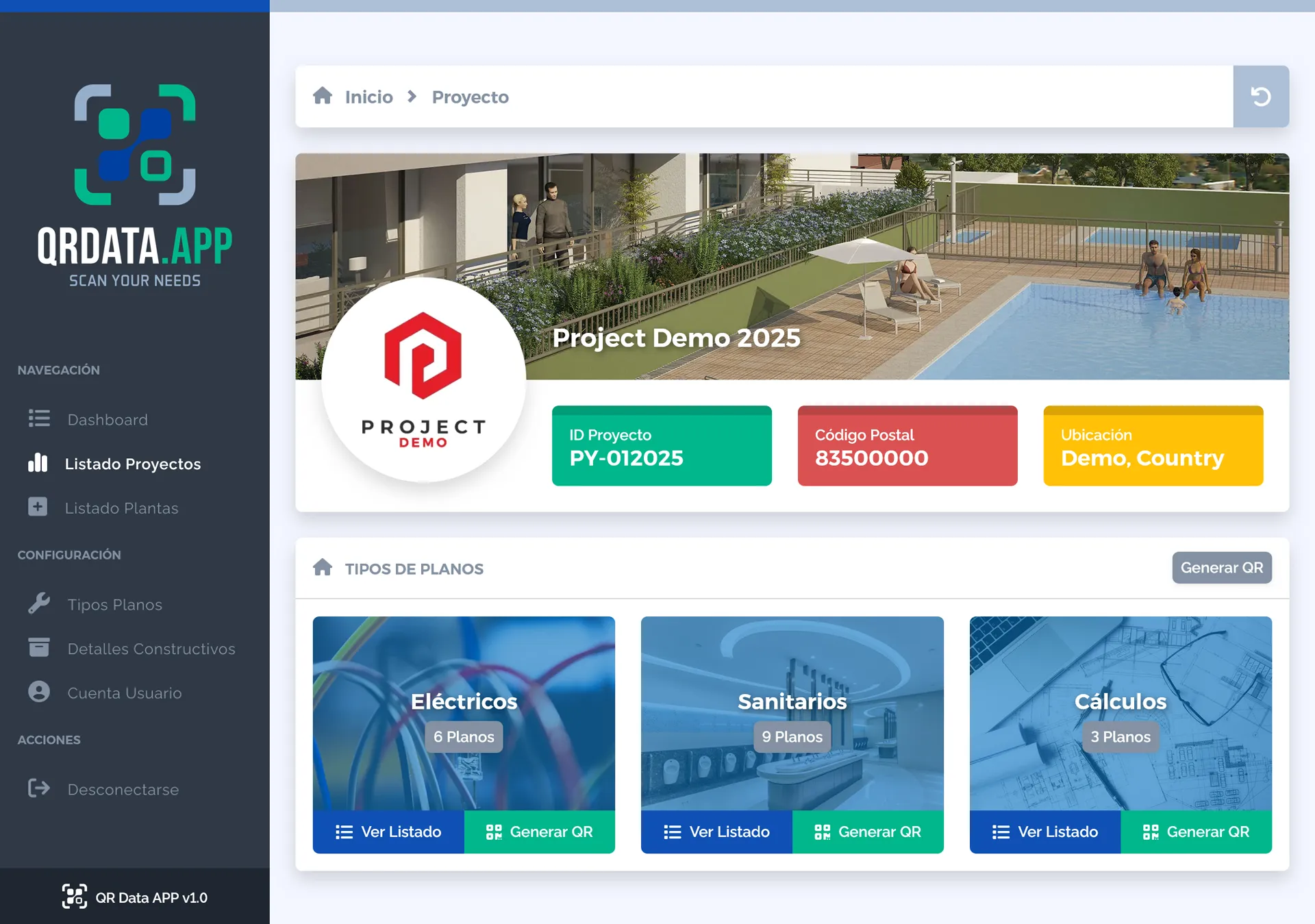The height and width of the screenshot is (924, 1315).
Task: Go to Inicio breadcrumb link
Action: [368, 97]
